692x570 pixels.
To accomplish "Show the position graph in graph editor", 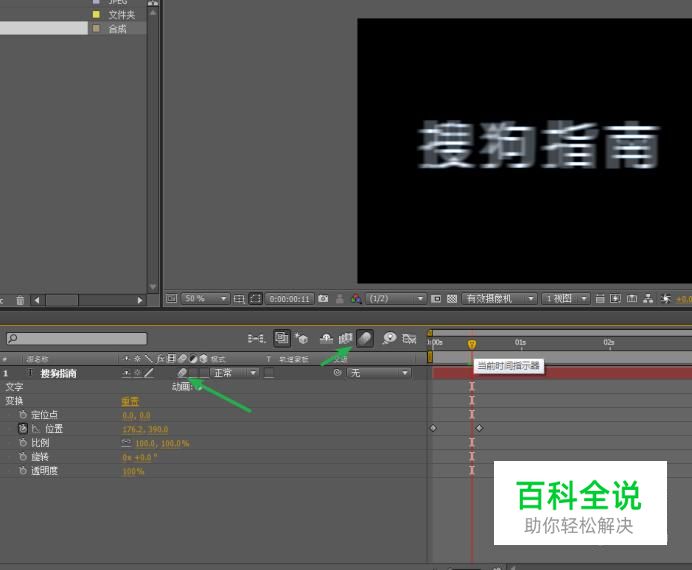I will [x=36, y=428].
